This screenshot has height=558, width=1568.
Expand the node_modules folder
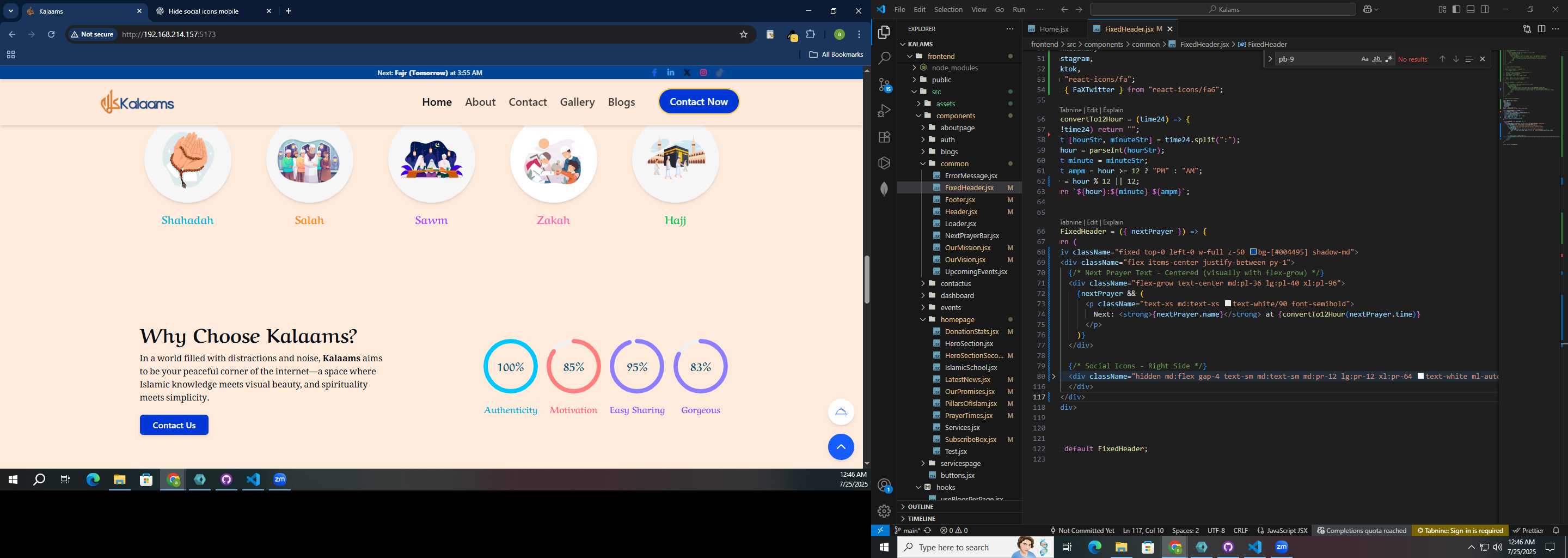coord(914,68)
